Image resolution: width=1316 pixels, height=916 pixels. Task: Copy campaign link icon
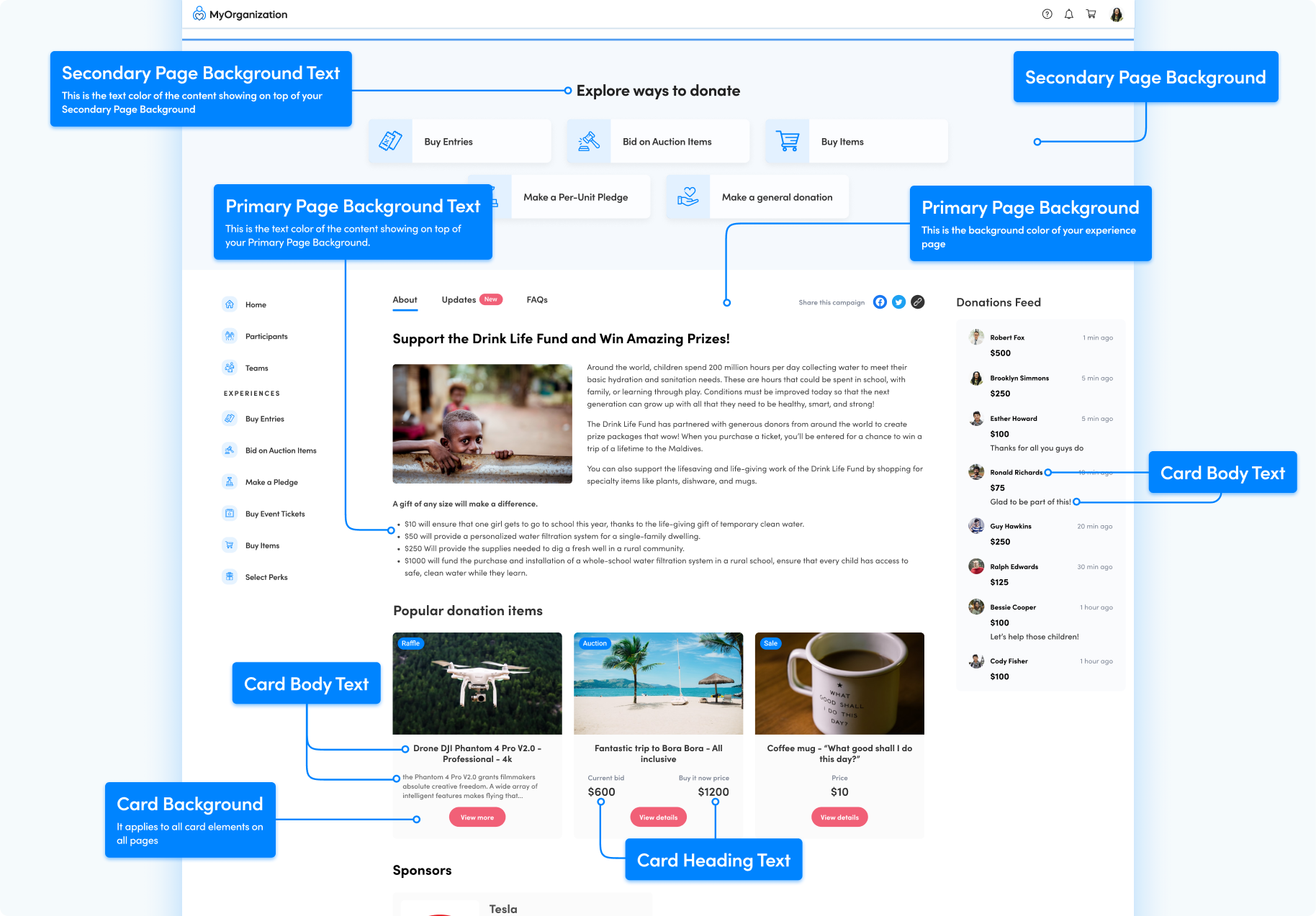coord(917,302)
